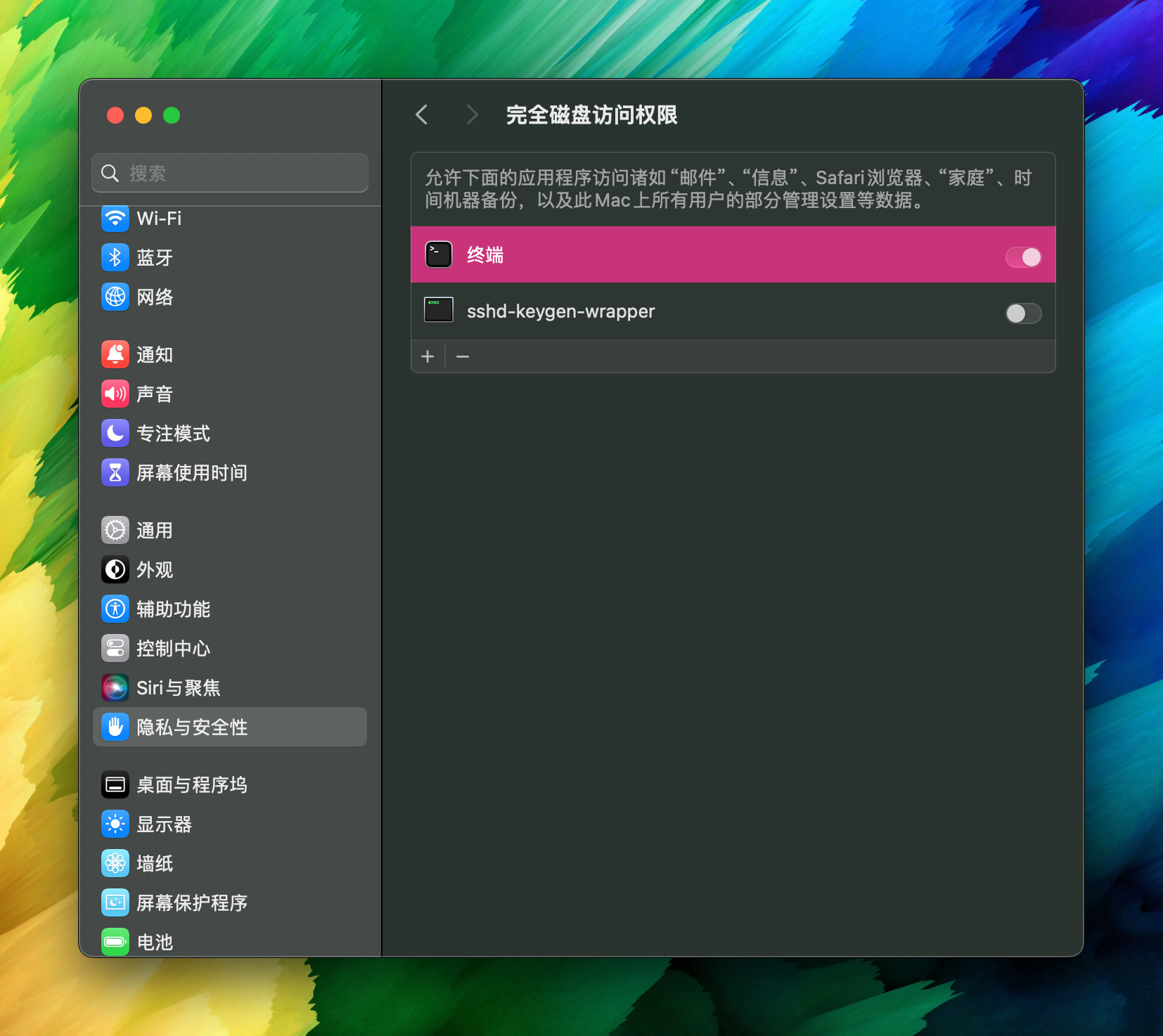Open 电池 settings via the battery icon
This screenshot has height=1036, width=1163.
click(x=115, y=942)
